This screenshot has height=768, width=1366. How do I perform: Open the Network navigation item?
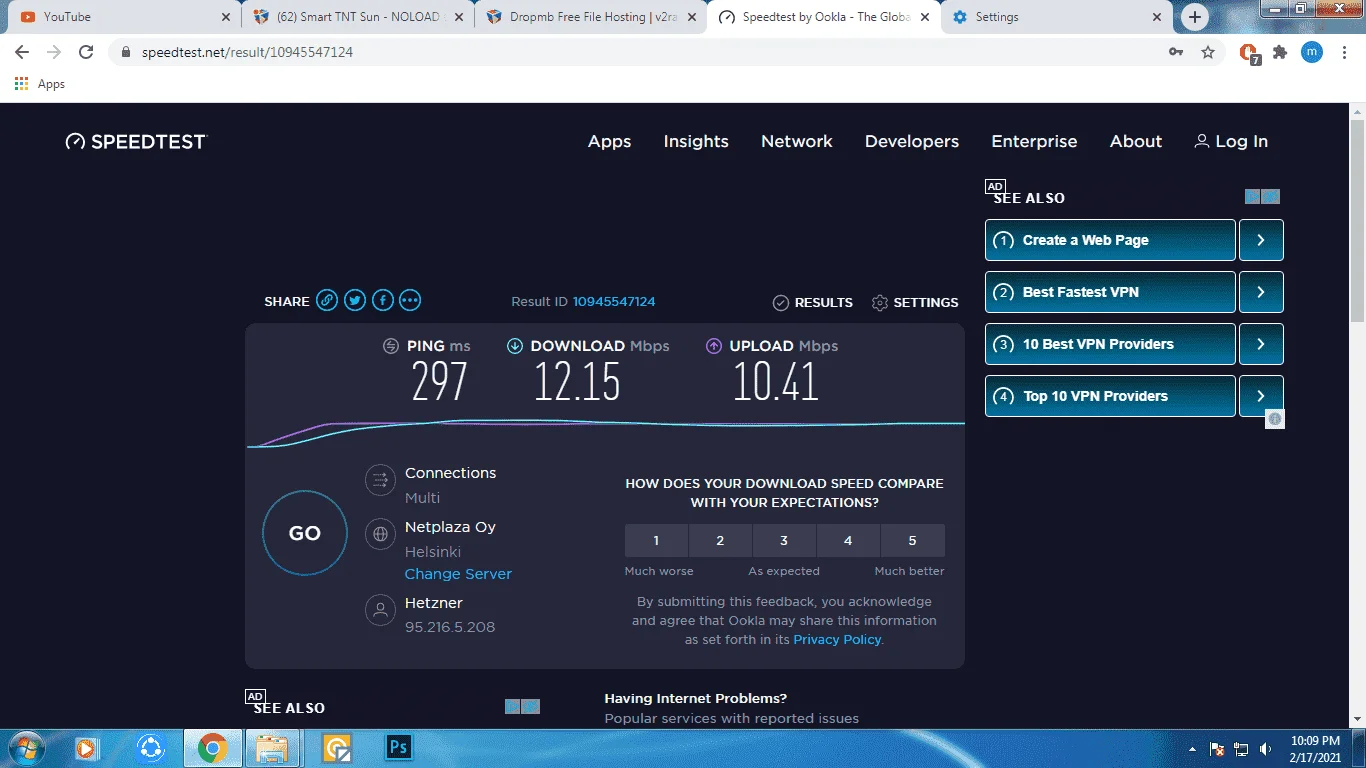(797, 141)
